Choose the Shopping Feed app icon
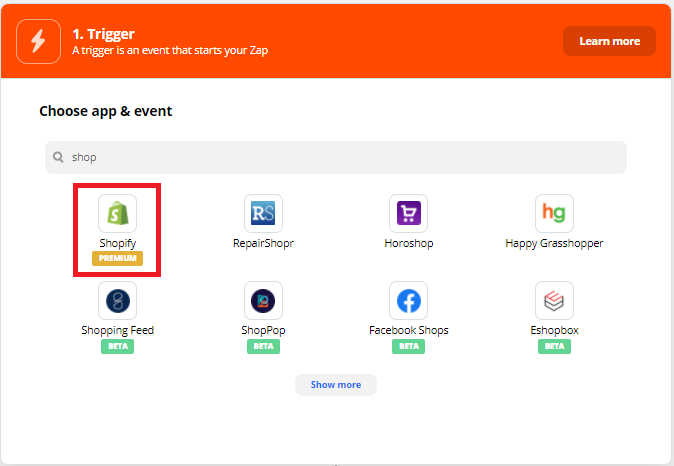This screenshot has height=466, width=674. point(117,300)
